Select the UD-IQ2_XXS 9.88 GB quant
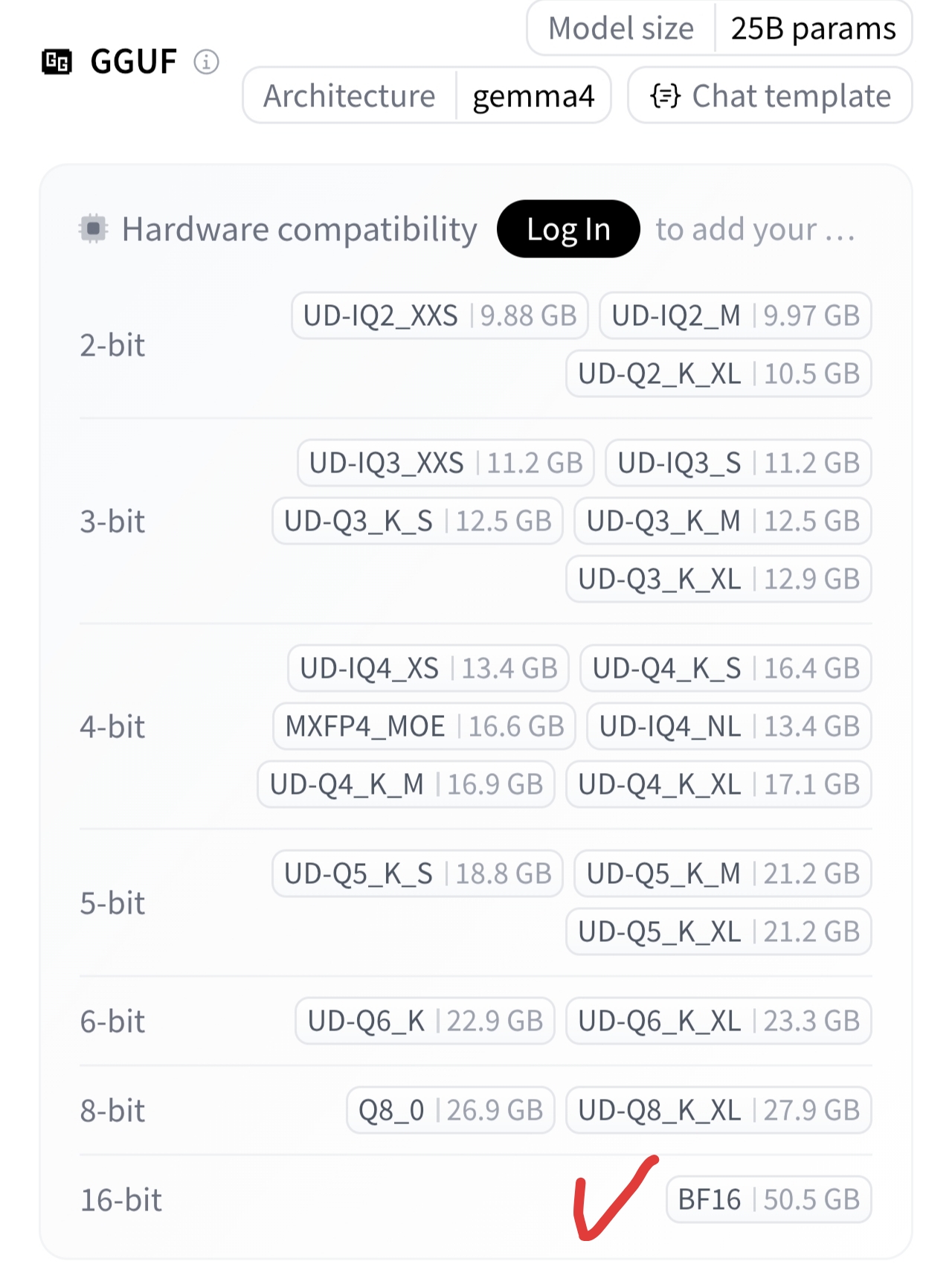 440,315
